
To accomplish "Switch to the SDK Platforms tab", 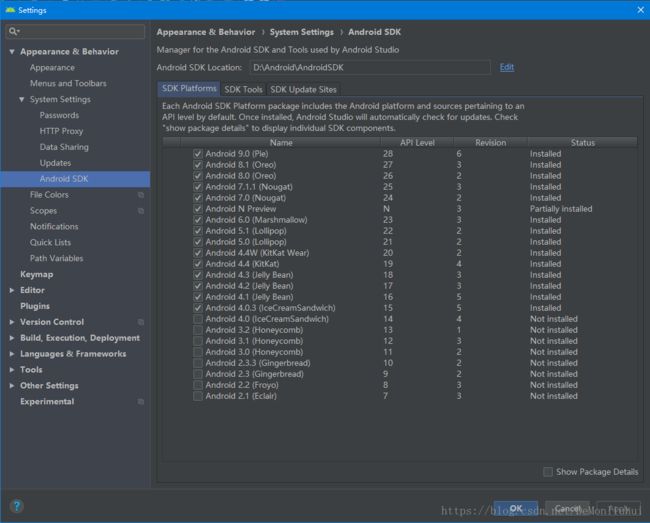I will [189, 89].
